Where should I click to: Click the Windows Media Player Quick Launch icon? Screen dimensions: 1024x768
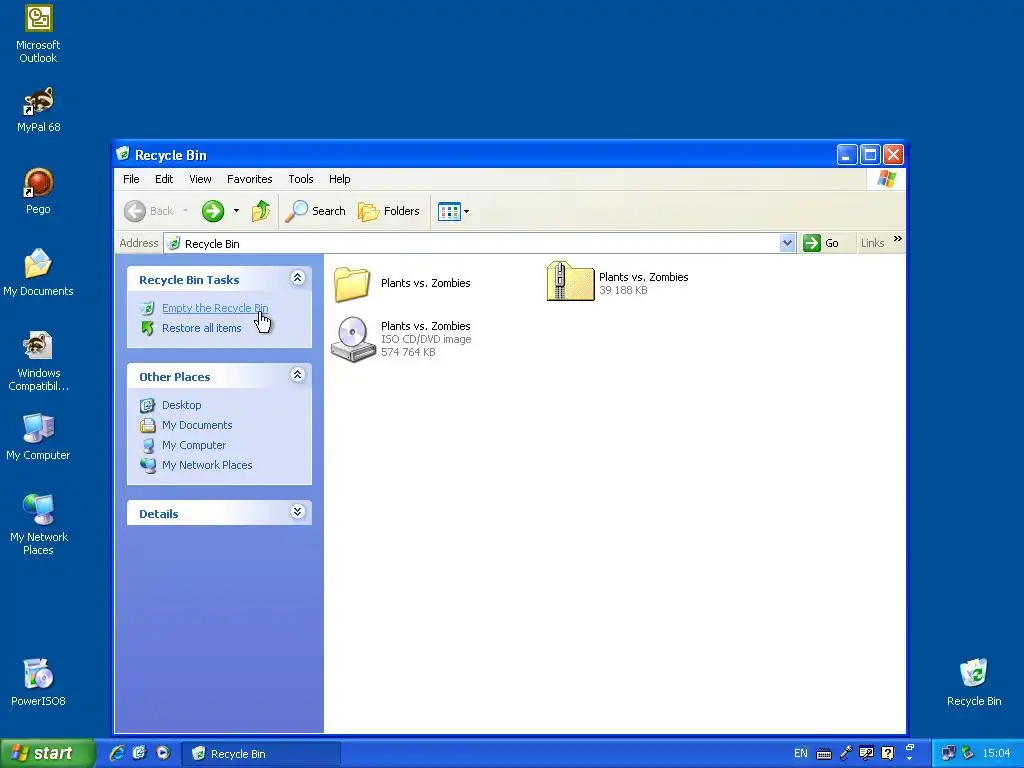tap(163, 753)
